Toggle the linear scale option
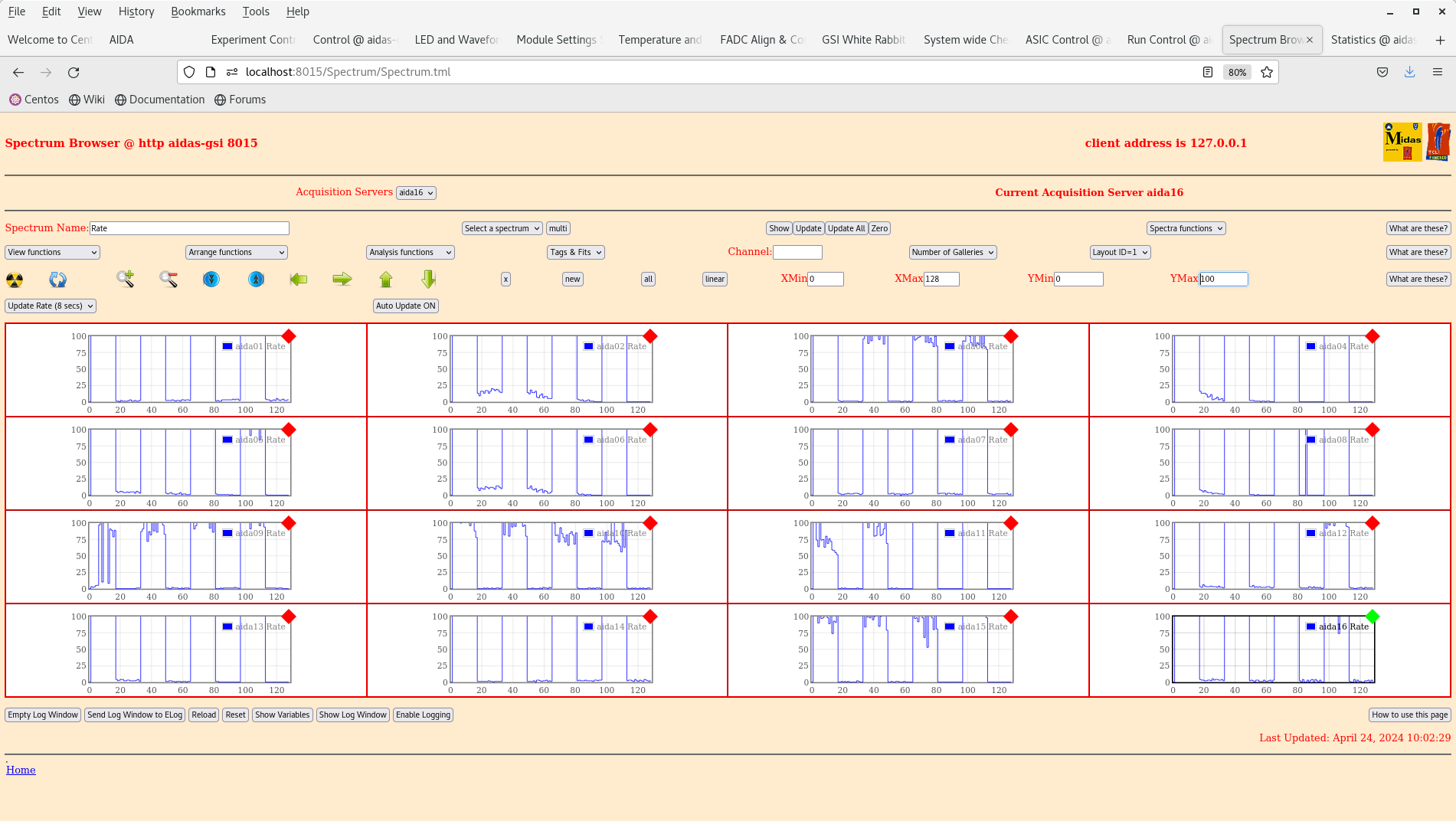The width and height of the screenshot is (1456, 821). pos(714,280)
